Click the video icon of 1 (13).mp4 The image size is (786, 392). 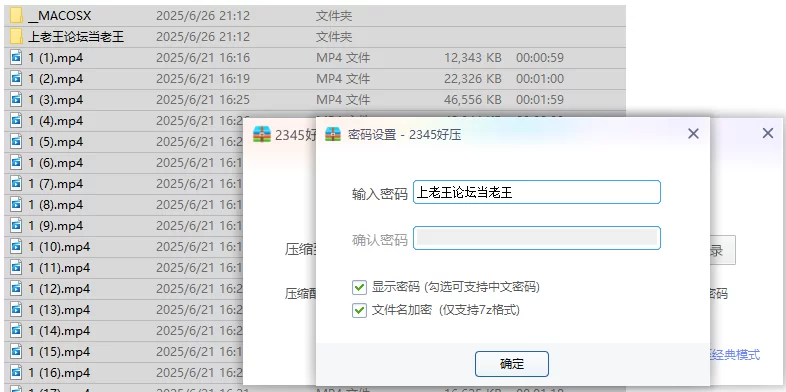pyautogui.click(x=17, y=310)
